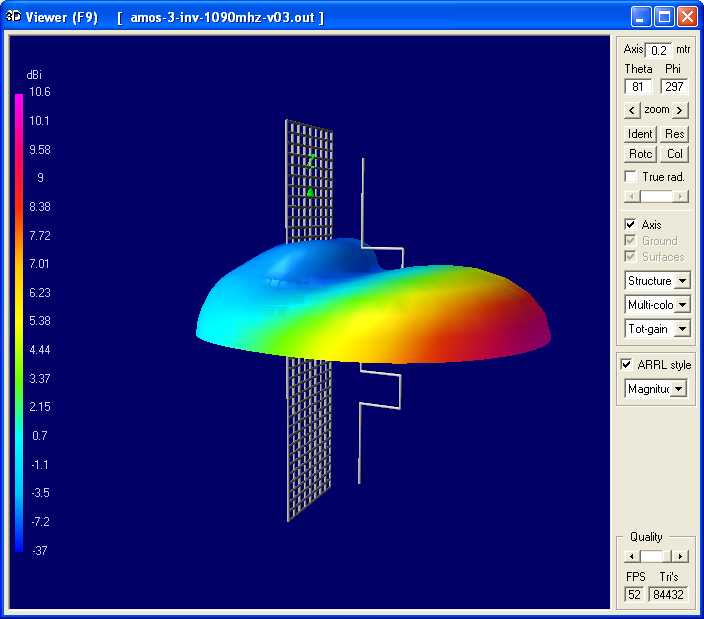Maximize the 3D Viewer window

tap(664, 17)
